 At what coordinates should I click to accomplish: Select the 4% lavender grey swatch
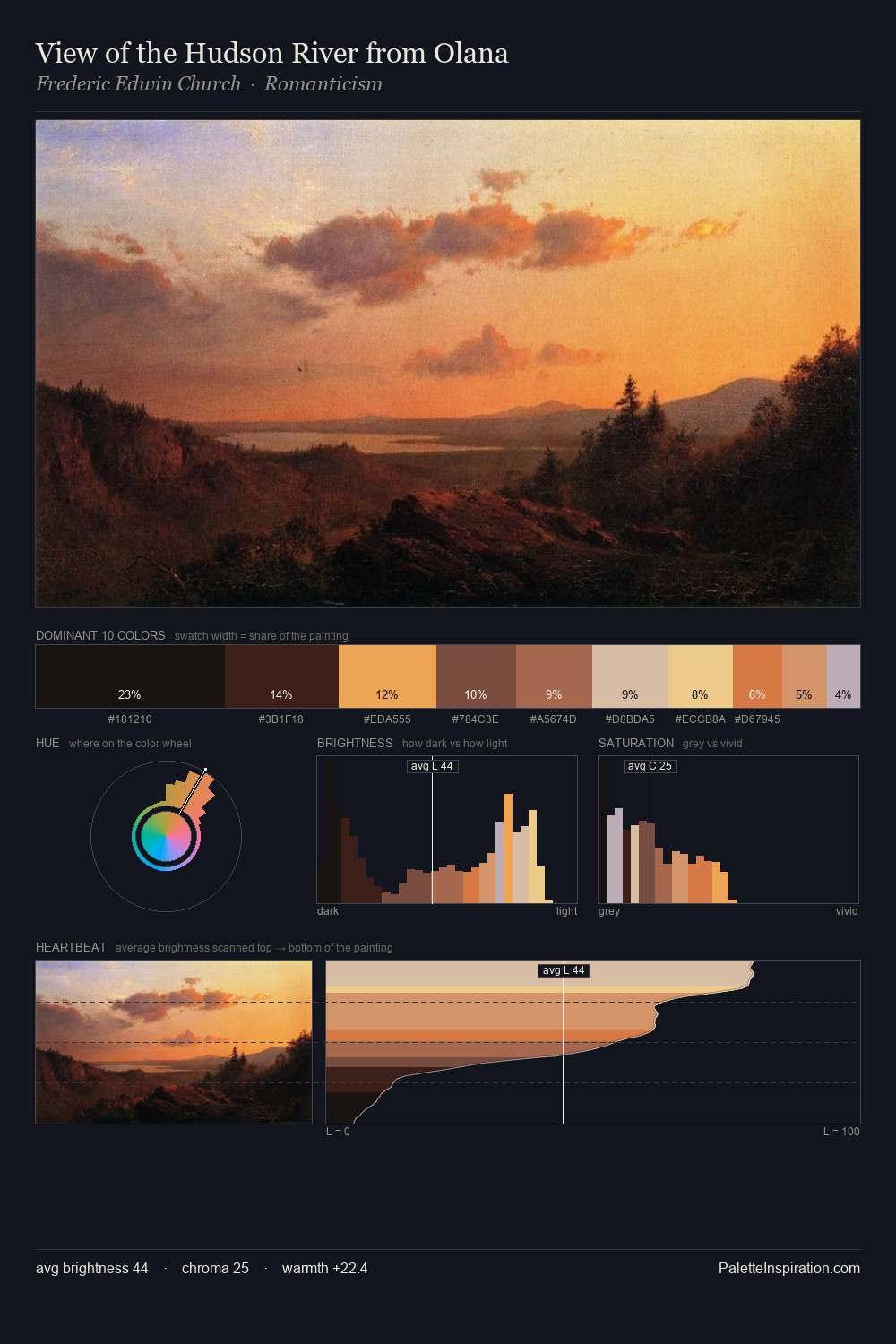(x=843, y=676)
